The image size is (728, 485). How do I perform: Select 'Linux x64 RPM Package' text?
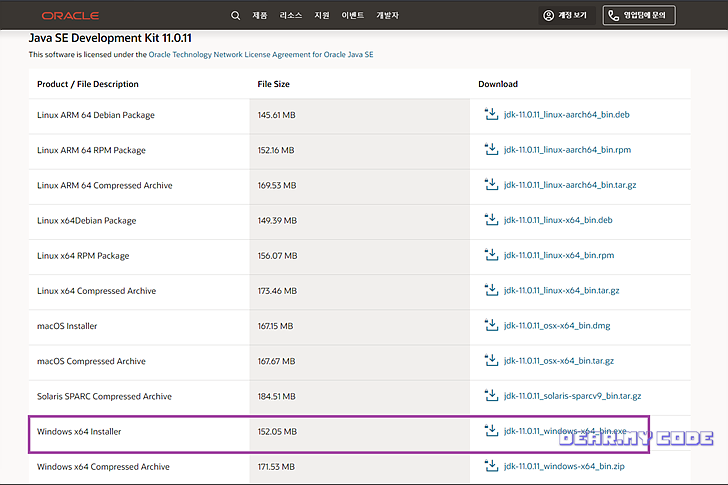pyautogui.click(x=83, y=256)
